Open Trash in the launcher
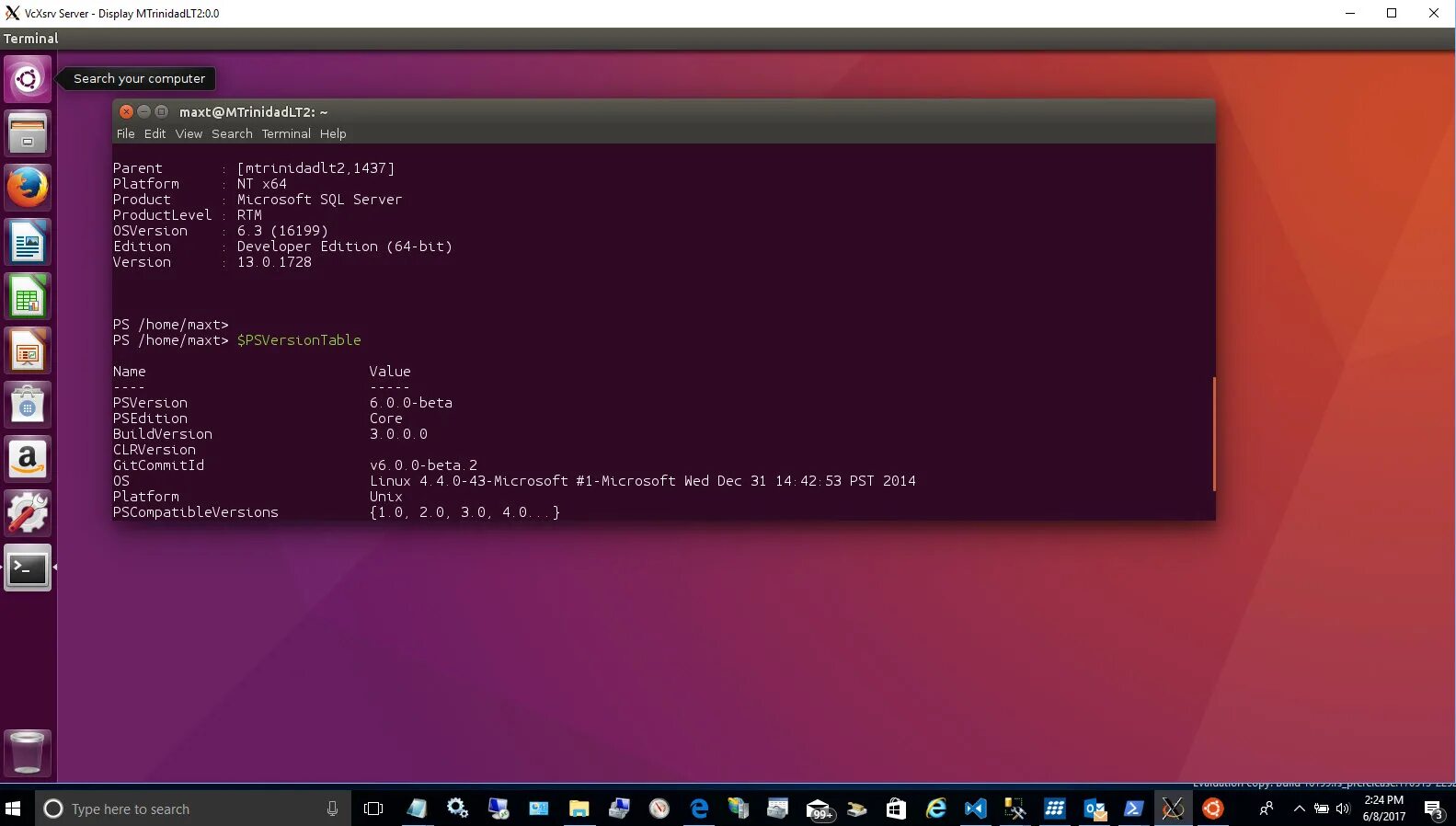This screenshot has width=1456, height=826. [28, 752]
